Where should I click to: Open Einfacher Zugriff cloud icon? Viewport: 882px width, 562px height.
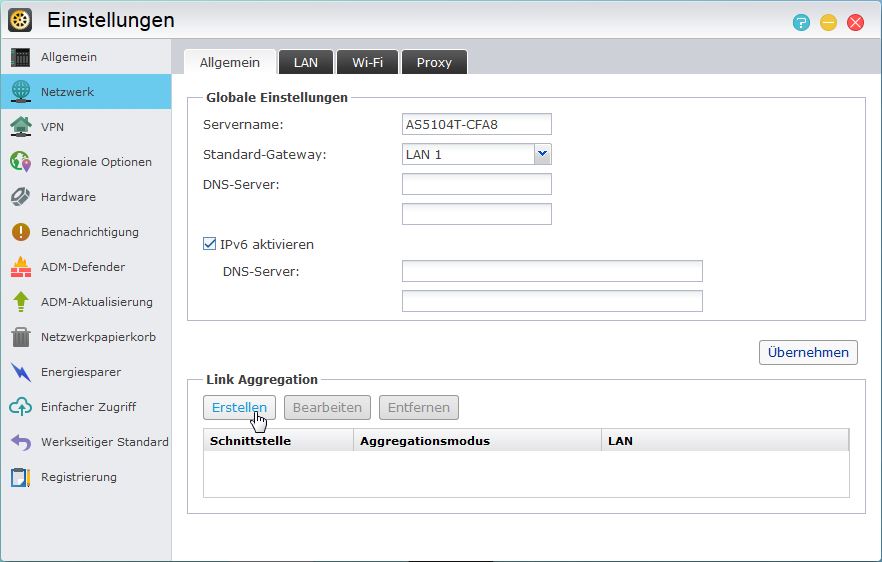coord(21,407)
